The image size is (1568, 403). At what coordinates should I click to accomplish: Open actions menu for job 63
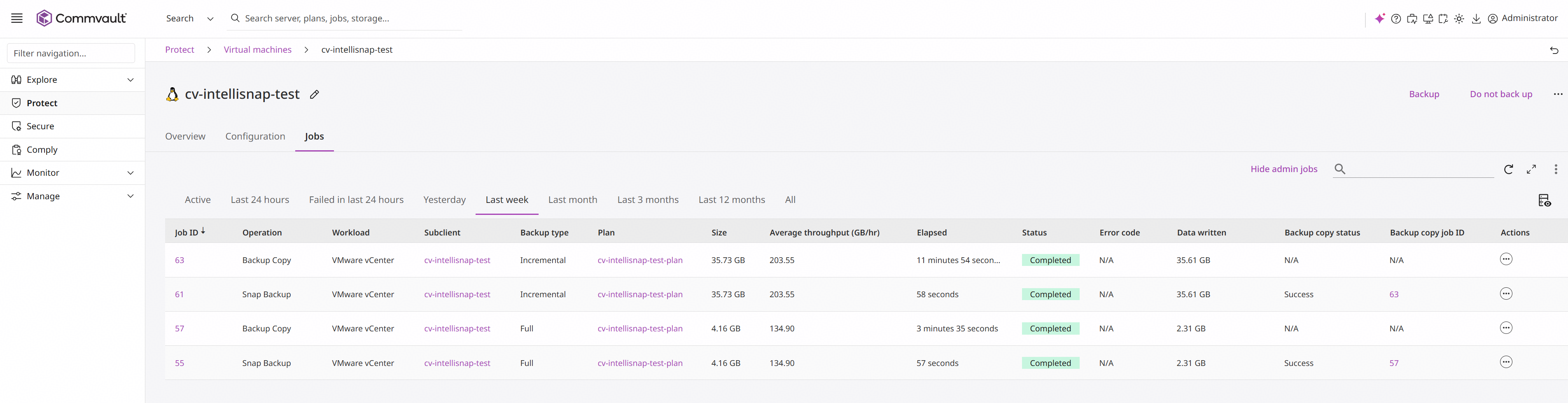[x=1506, y=259]
